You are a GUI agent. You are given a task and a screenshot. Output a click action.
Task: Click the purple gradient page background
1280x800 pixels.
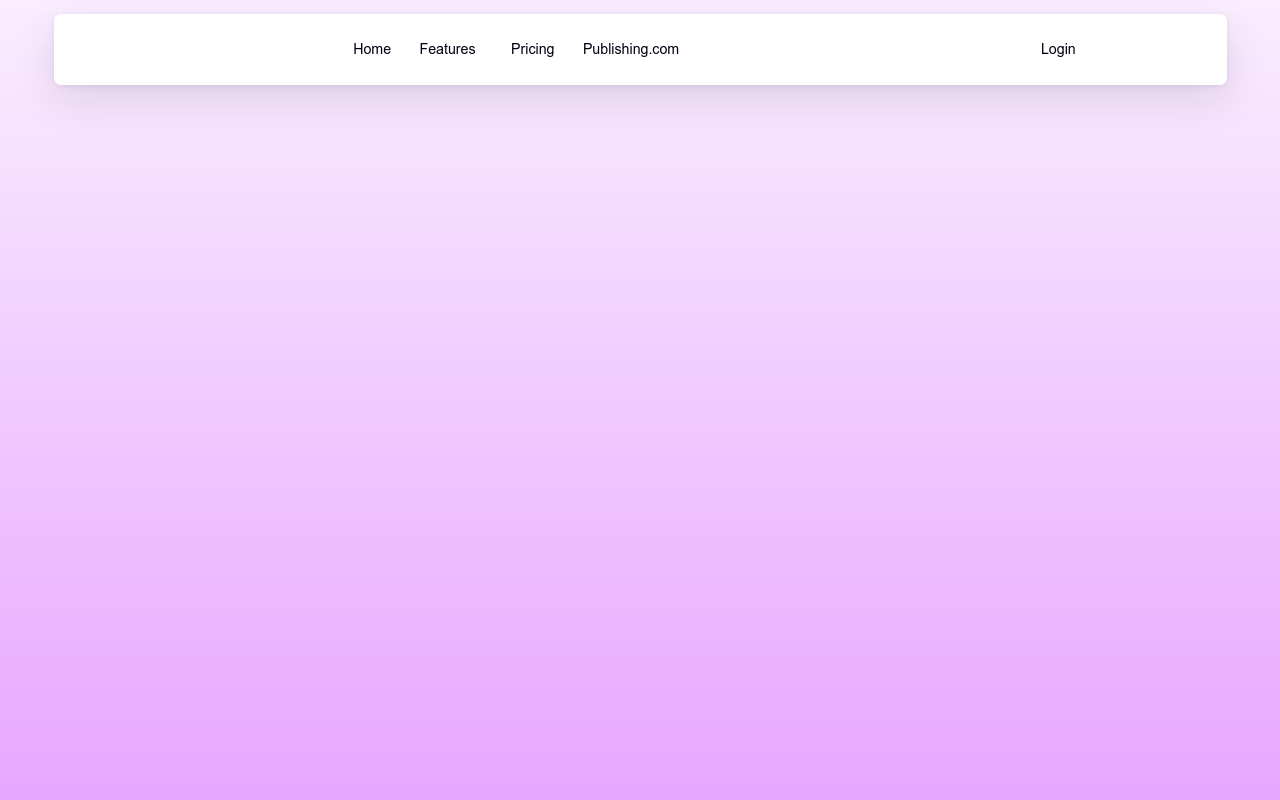coord(640,450)
